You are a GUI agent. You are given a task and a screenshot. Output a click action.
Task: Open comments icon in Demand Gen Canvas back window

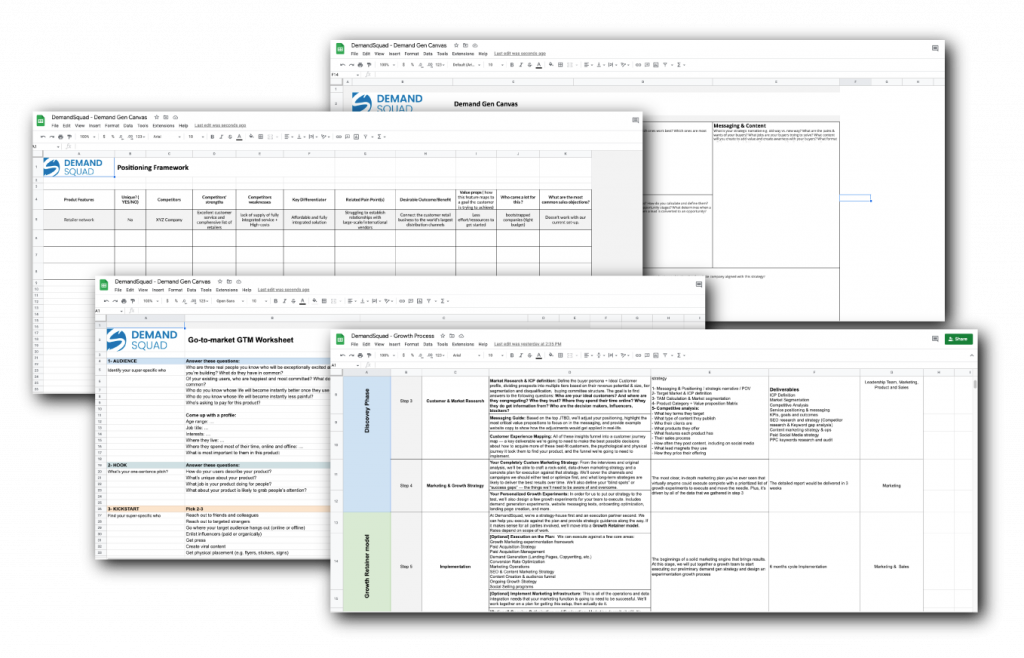[935, 48]
